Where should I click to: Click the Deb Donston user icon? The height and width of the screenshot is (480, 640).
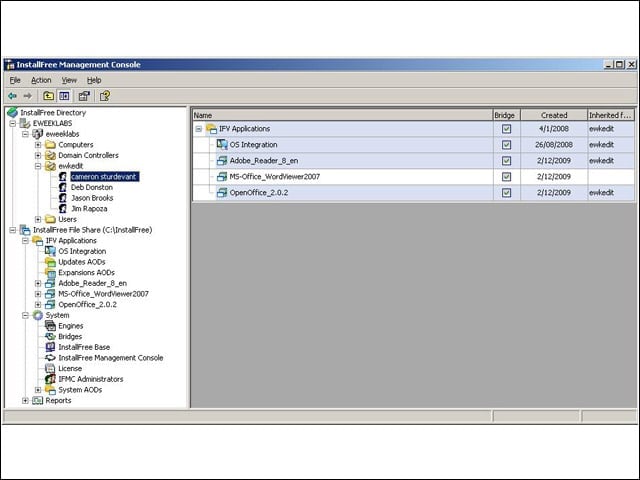point(62,187)
